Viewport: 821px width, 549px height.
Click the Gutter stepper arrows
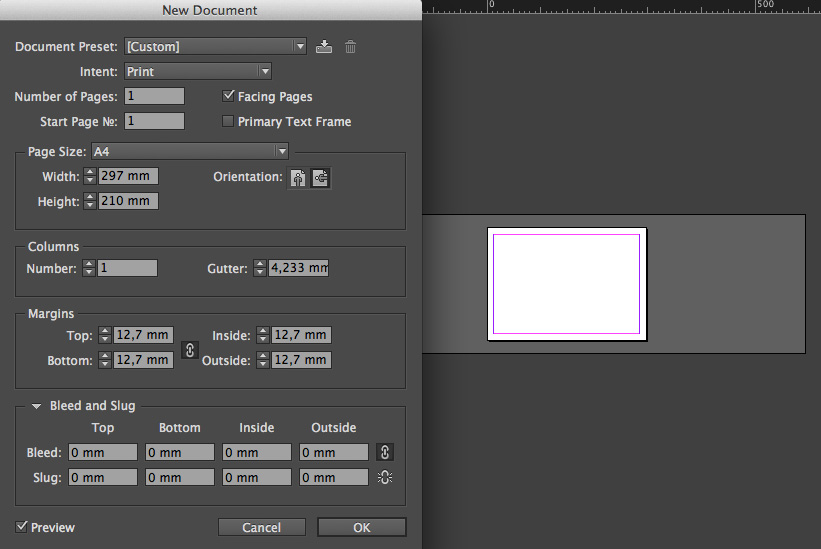(260, 268)
